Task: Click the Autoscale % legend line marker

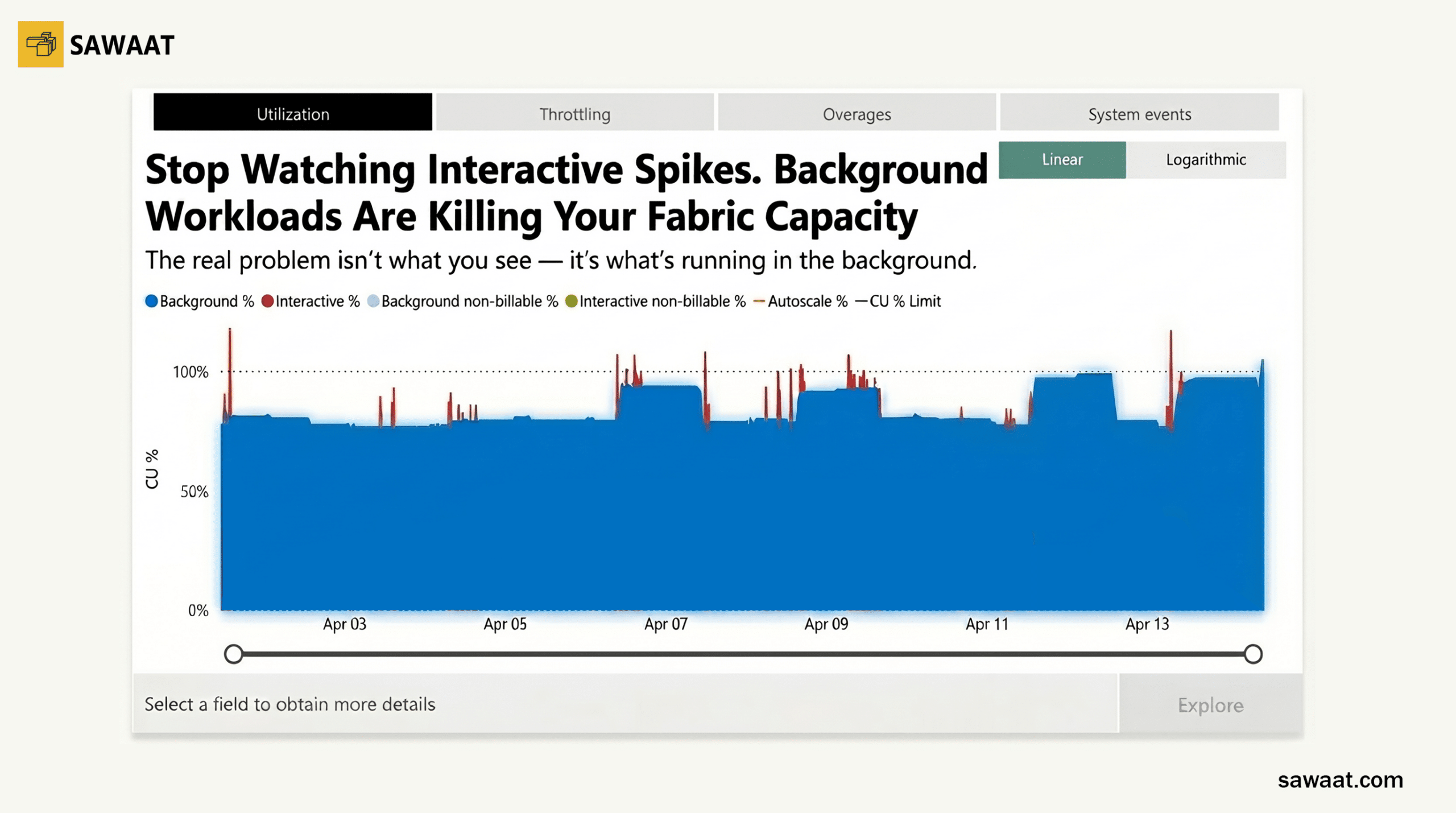Action: click(x=759, y=302)
